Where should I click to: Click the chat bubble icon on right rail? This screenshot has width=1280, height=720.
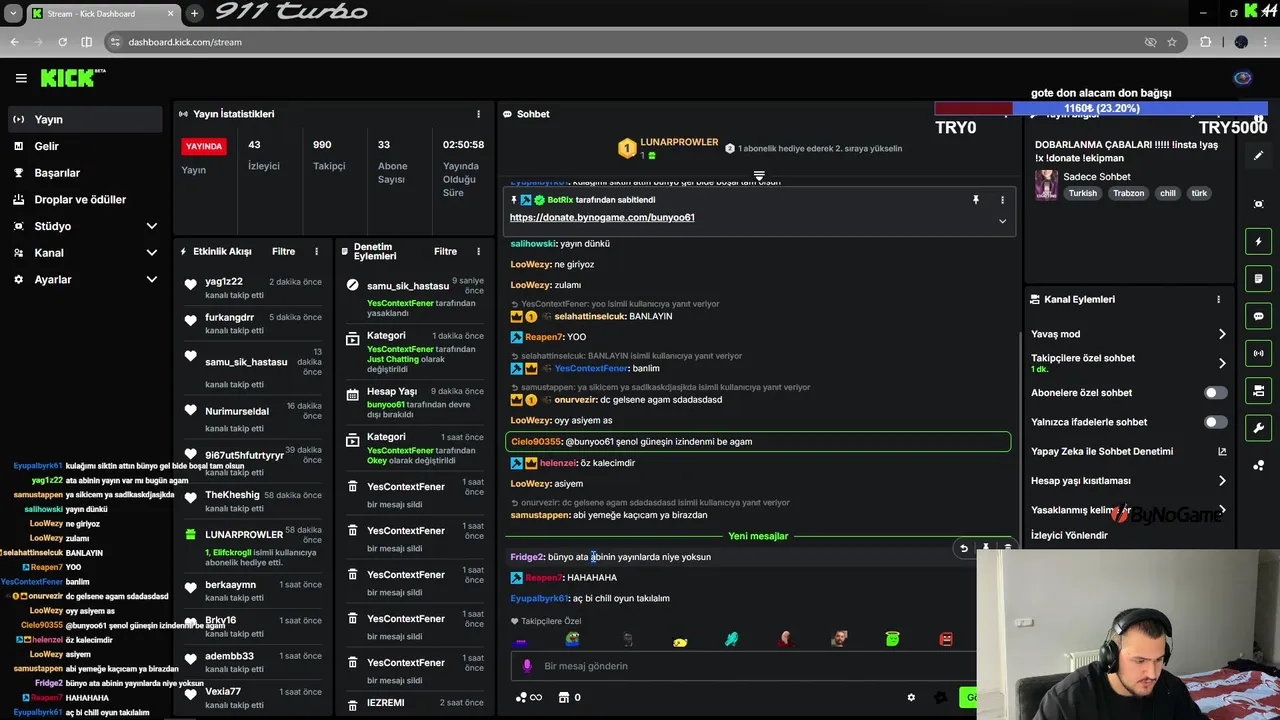point(1258,316)
